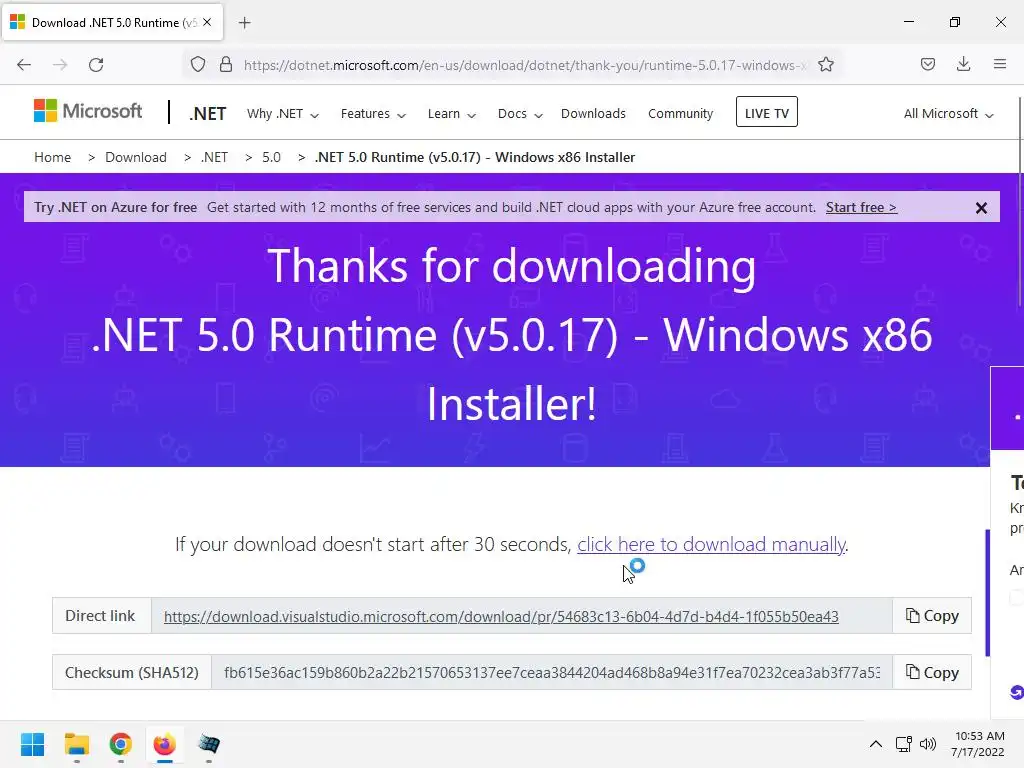
Task: Go to the .NET home link
Action: 208,114
